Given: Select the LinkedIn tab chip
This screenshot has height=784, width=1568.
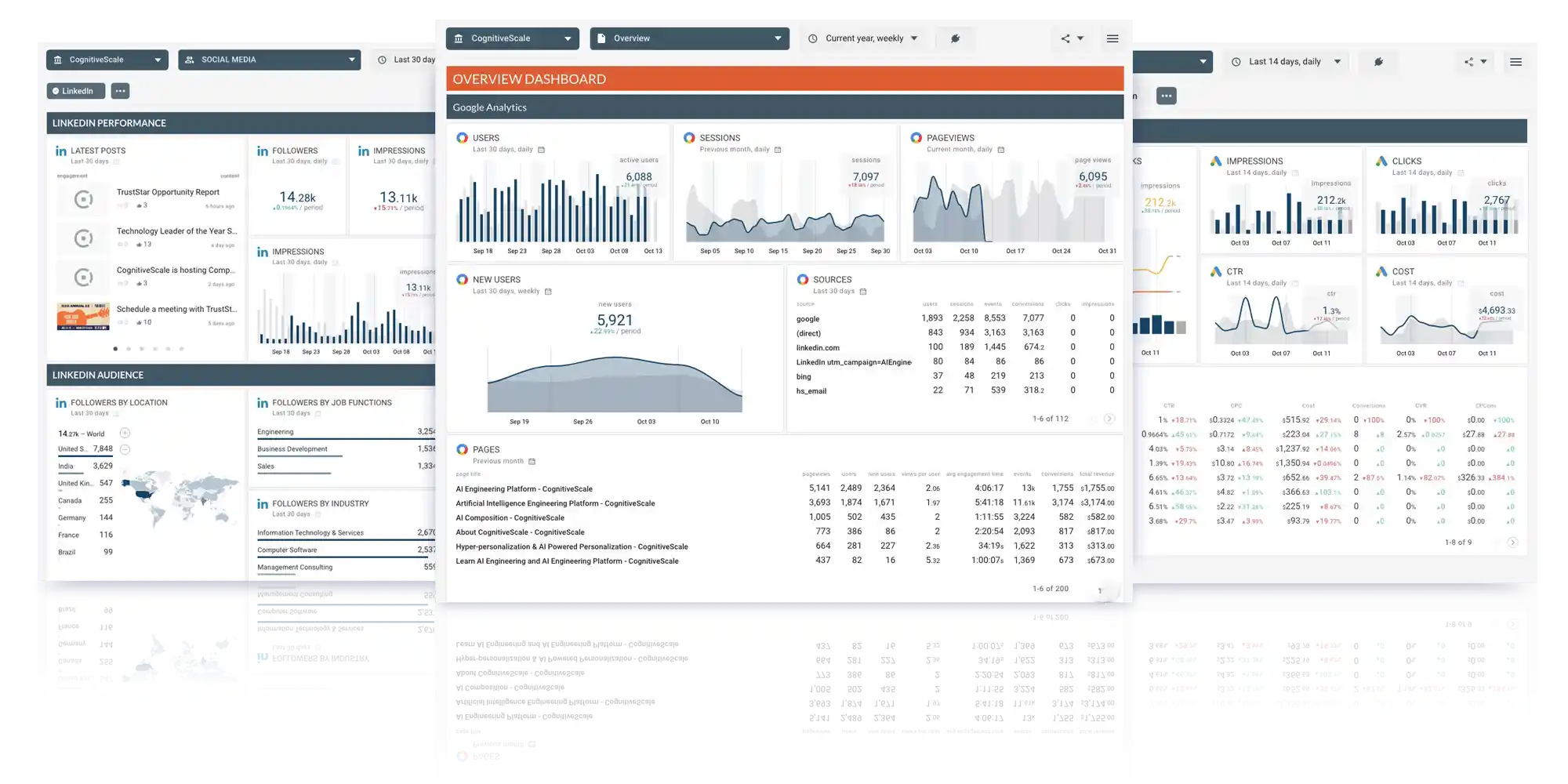Looking at the screenshot, I should point(75,91).
